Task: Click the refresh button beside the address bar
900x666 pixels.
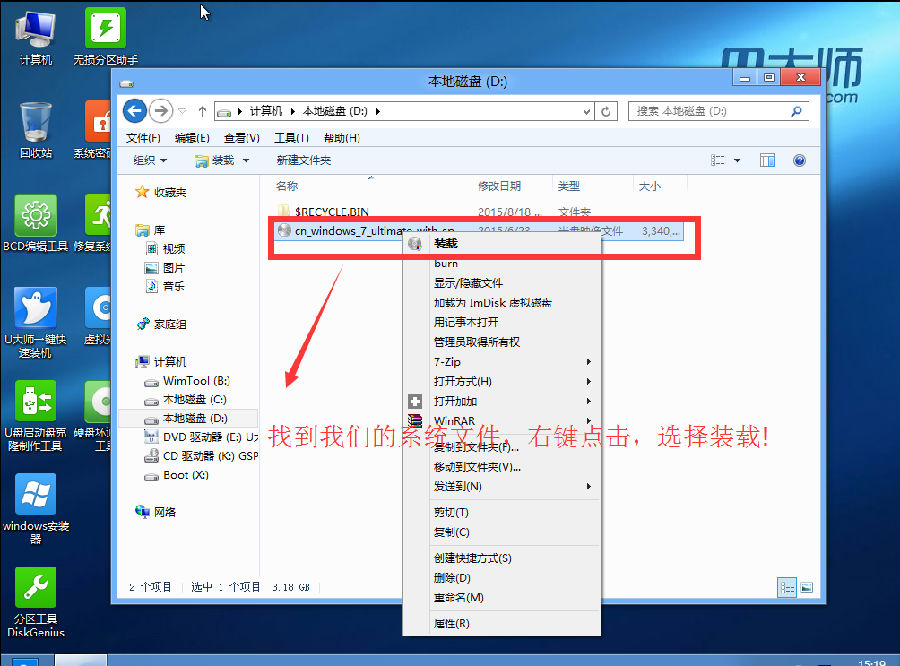Action: pos(607,111)
